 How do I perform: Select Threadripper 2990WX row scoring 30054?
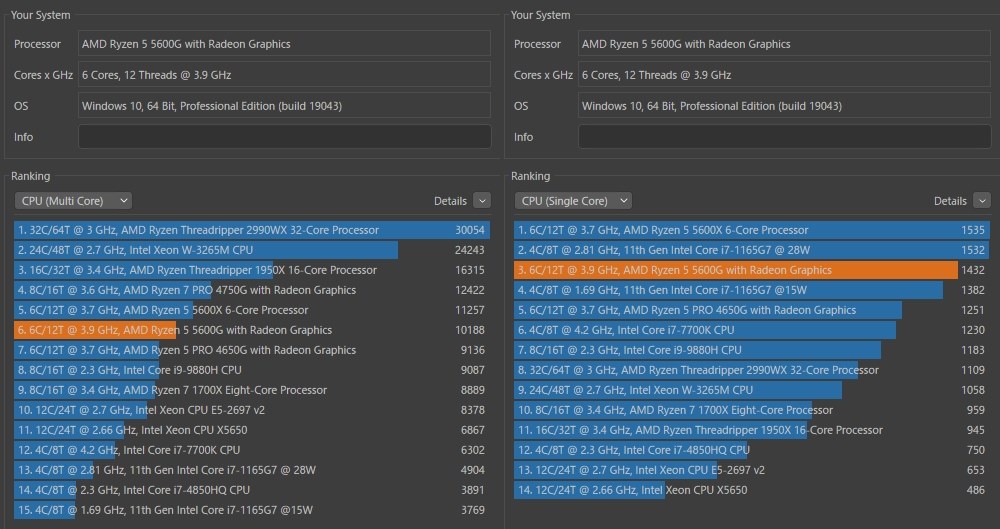252,230
